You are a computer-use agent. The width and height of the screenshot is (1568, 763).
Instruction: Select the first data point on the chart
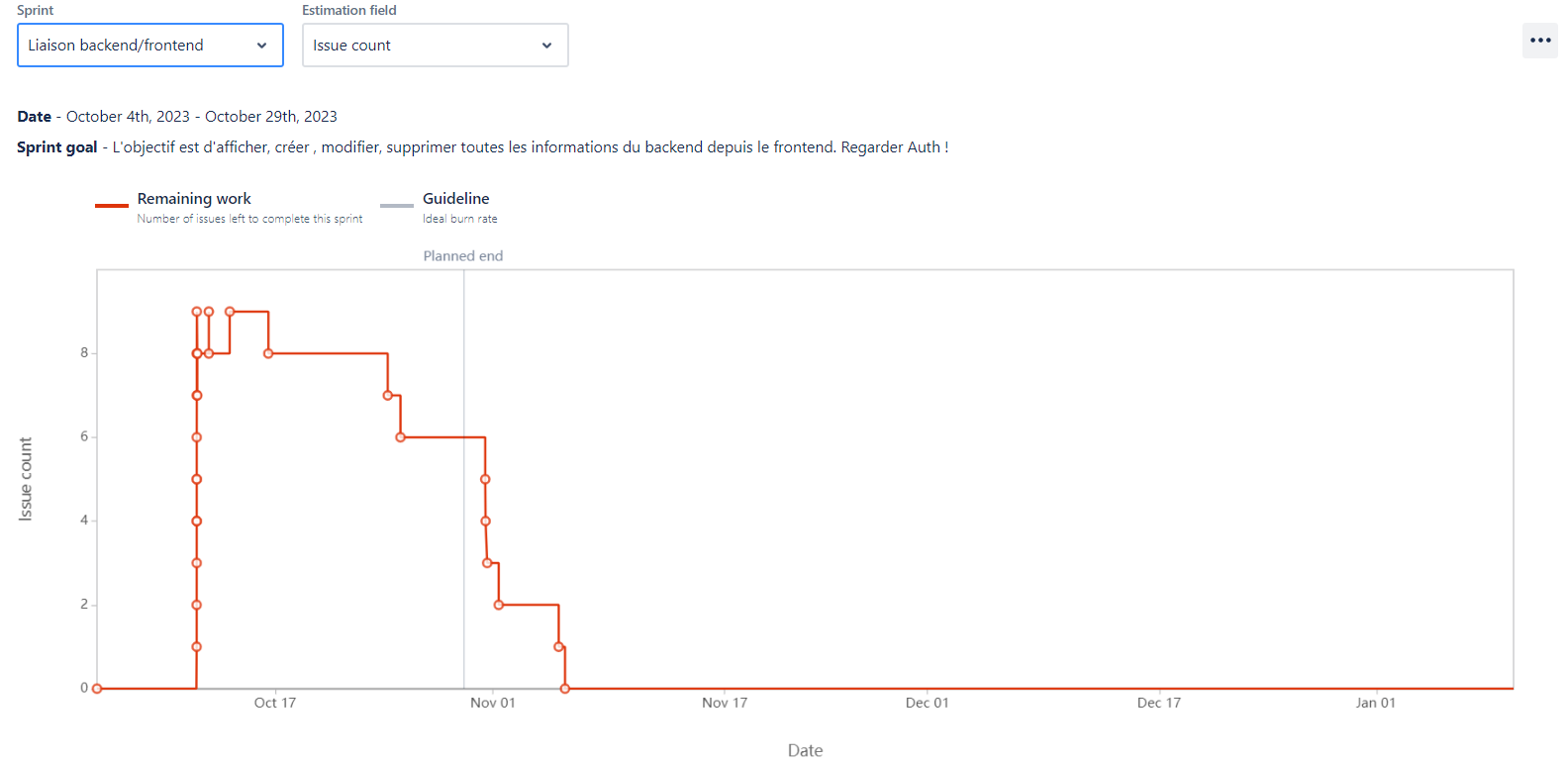[97, 687]
